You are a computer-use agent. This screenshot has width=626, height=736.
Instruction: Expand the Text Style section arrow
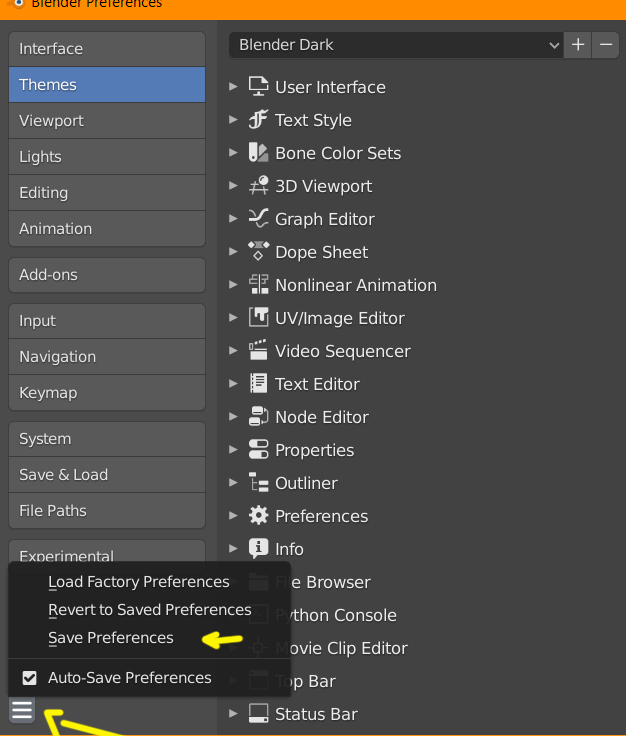pos(234,120)
